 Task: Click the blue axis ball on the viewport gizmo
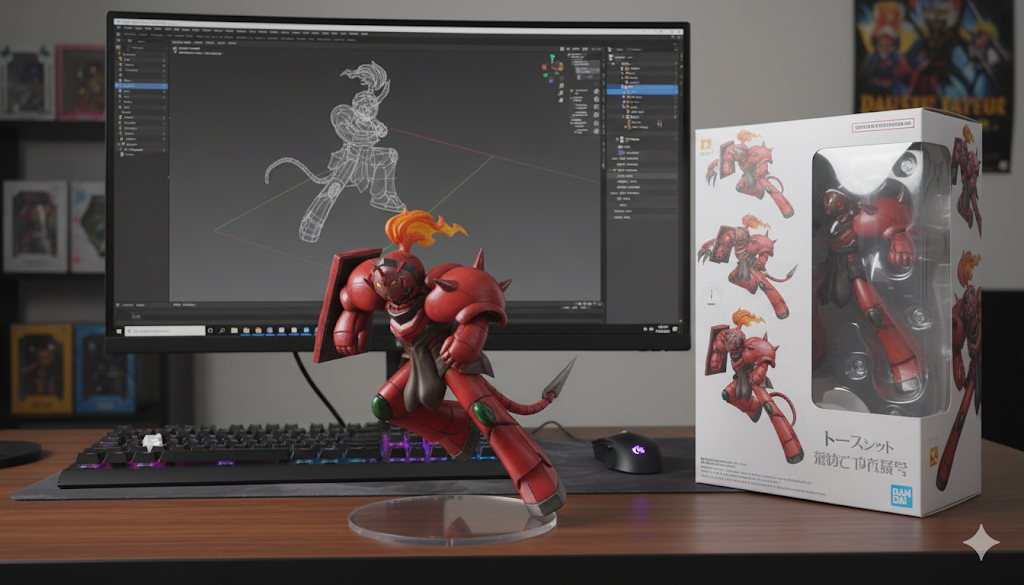coord(551,81)
